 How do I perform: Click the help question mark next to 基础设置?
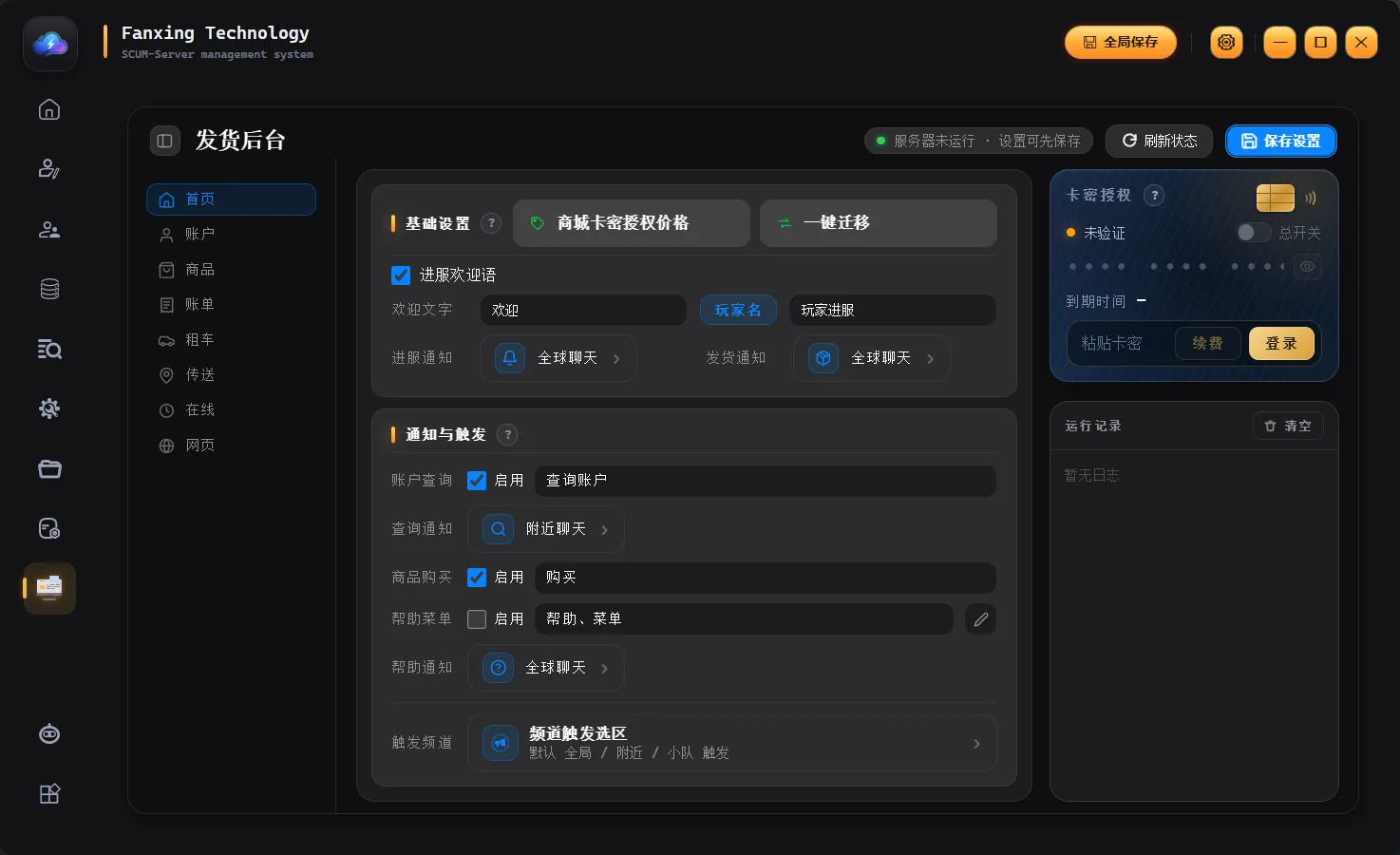click(x=491, y=223)
